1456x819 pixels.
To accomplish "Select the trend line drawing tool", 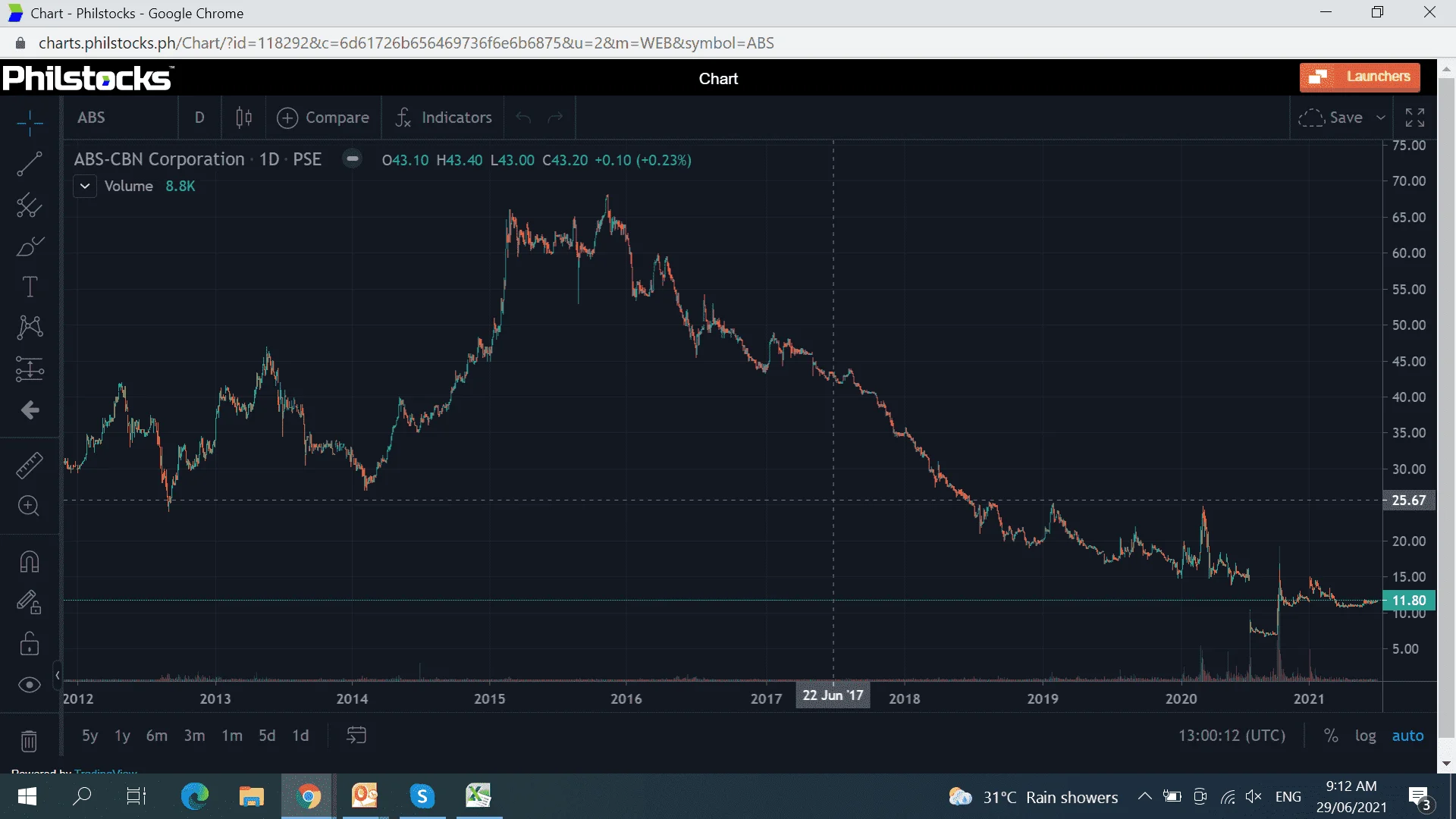I will tap(30, 164).
